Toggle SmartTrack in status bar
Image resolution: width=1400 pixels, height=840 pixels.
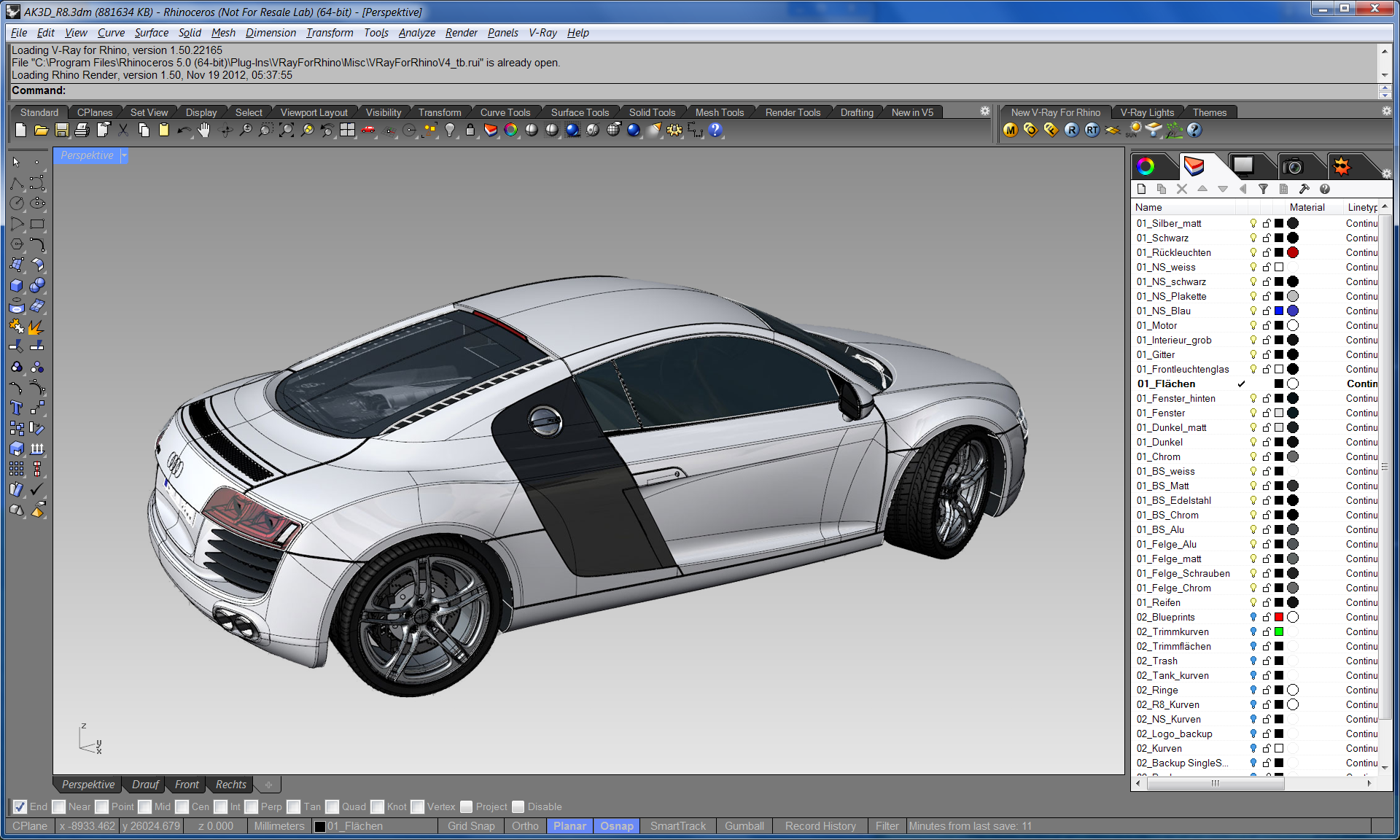[x=678, y=826]
